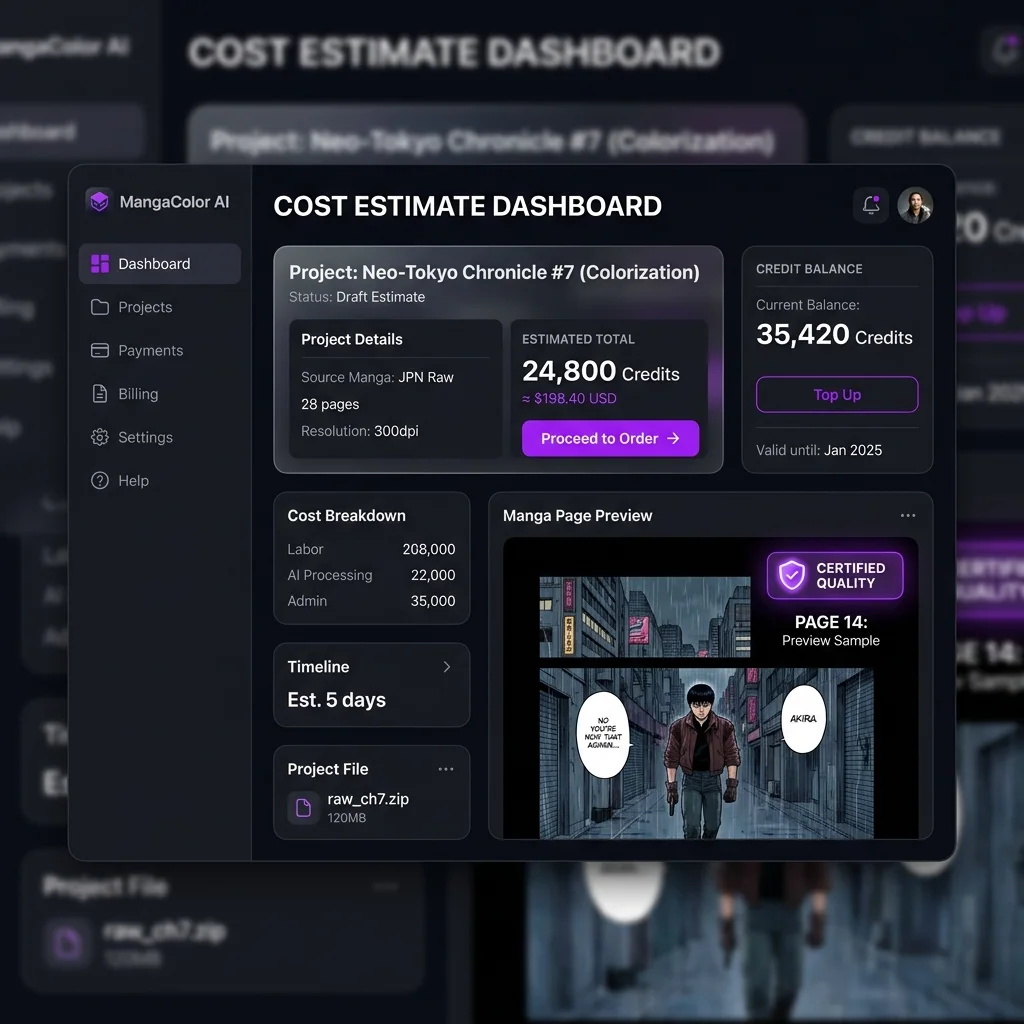Click the MangaColor AI logo icon
Screen dimensions: 1024x1024
pyautogui.click(x=99, y=201)
